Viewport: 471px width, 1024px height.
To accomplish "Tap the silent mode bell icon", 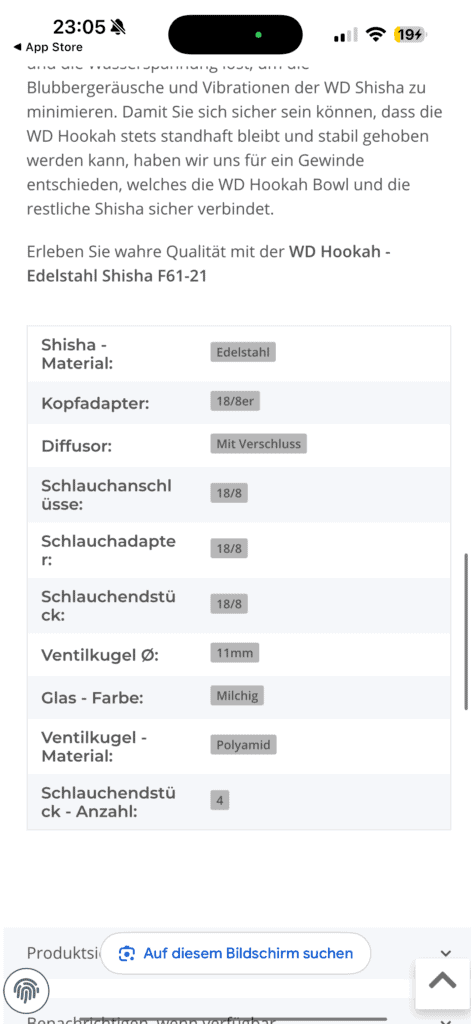I will [118, 27].
